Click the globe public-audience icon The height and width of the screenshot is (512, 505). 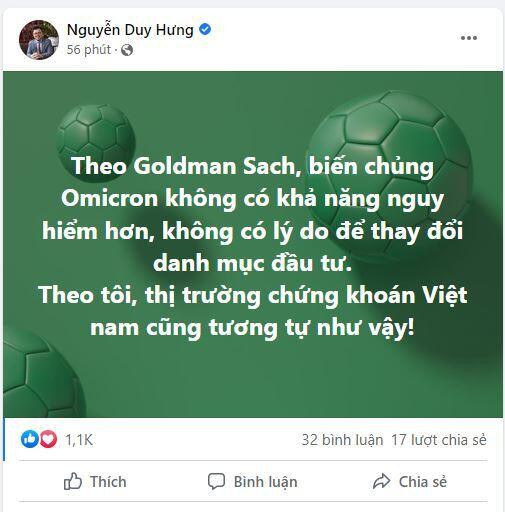pos(127,50)
